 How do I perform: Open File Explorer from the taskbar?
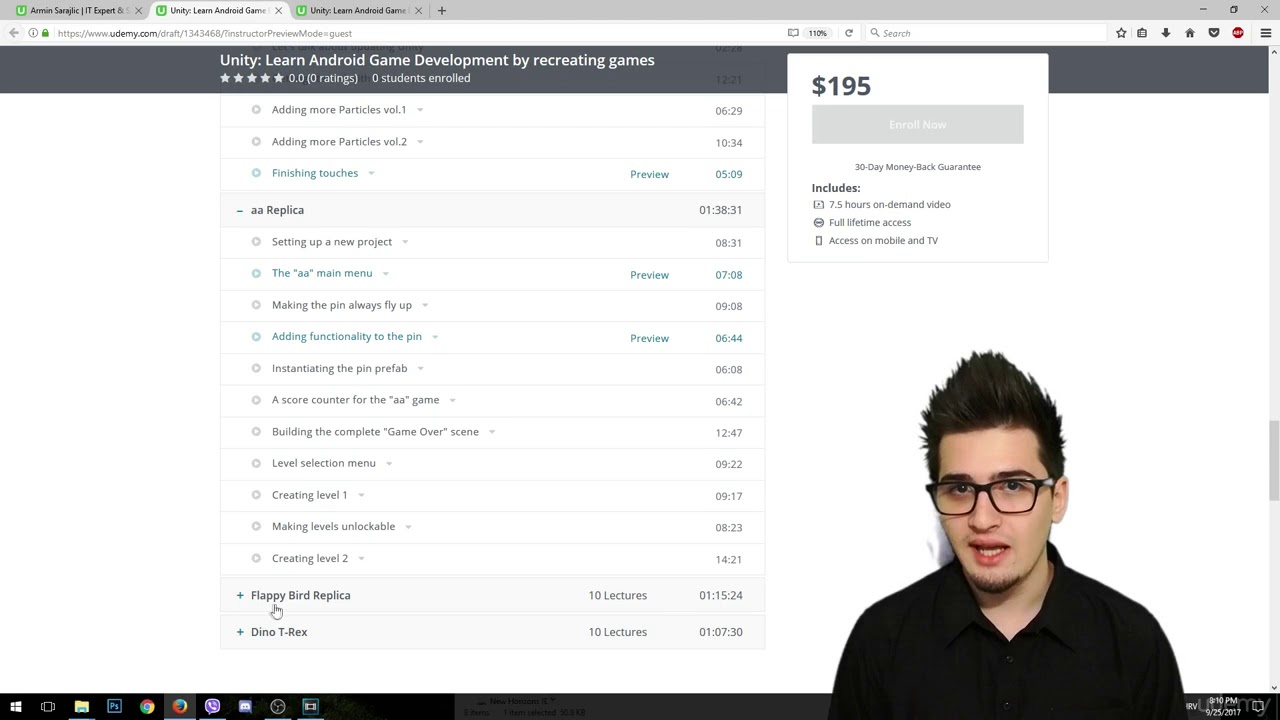tap(81, 707)
